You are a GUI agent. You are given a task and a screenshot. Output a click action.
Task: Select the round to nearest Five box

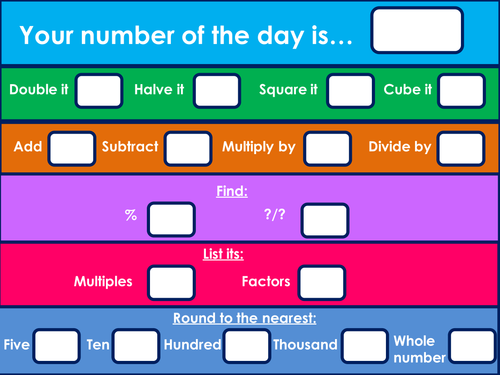click(x=56, y=346)
